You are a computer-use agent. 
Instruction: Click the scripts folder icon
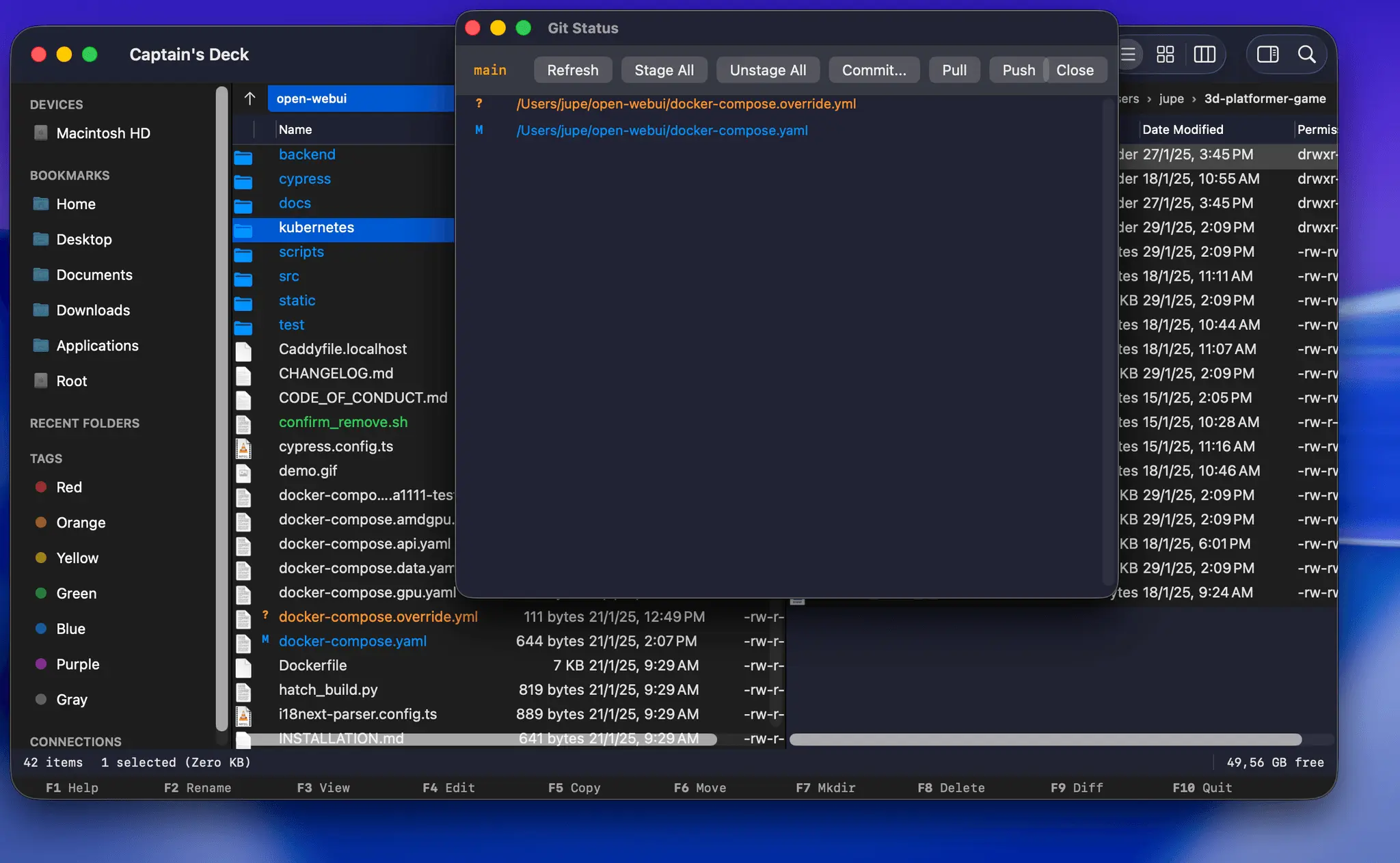243,254
